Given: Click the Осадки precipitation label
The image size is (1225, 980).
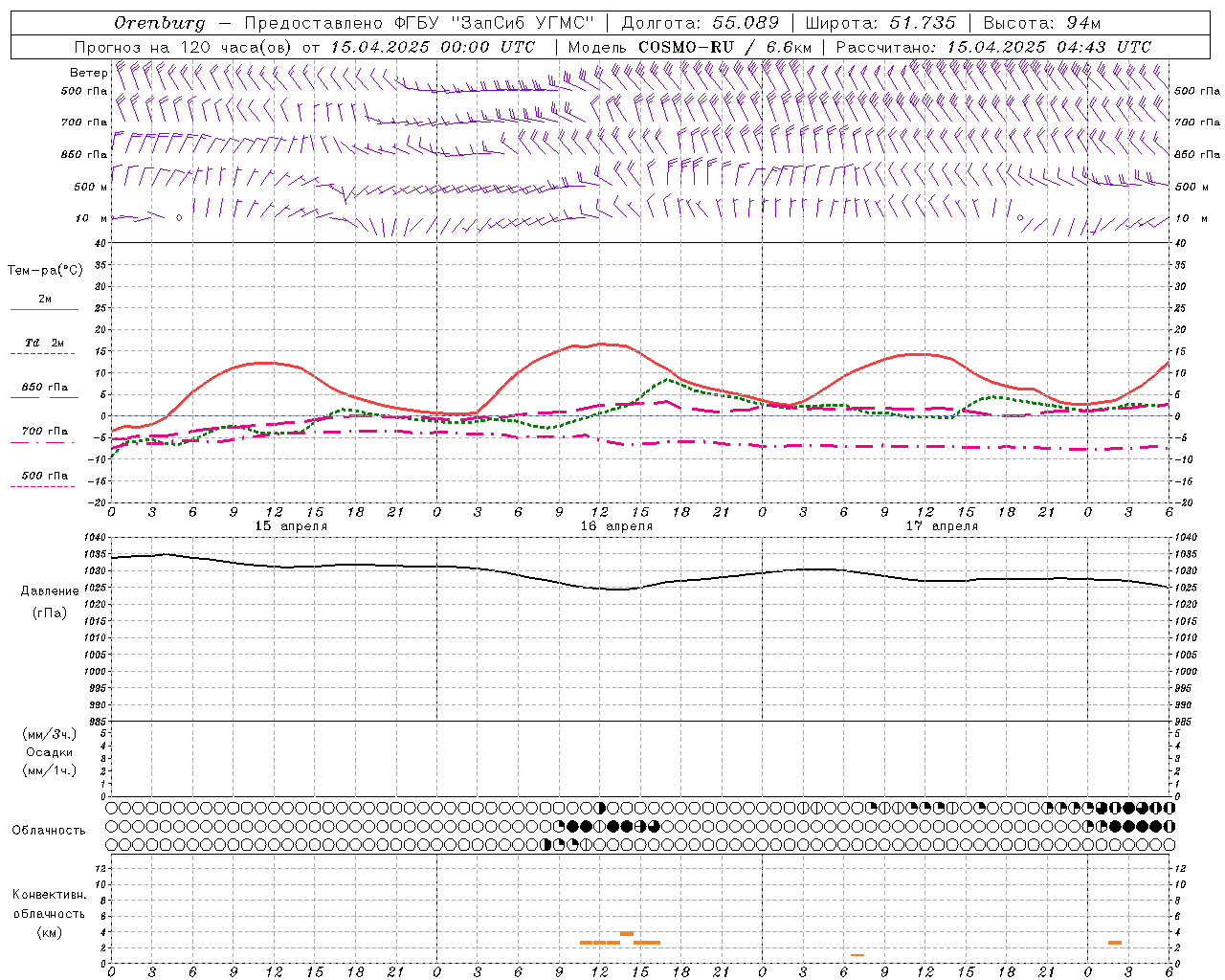Looking at the screenshot, I should (50, 752).
